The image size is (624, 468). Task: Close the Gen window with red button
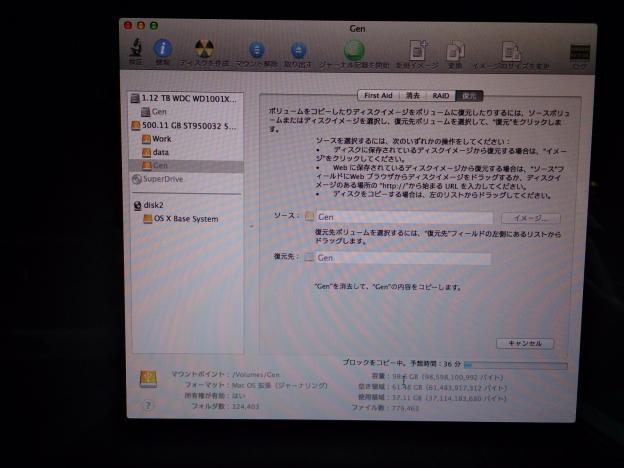coord(128,25)
